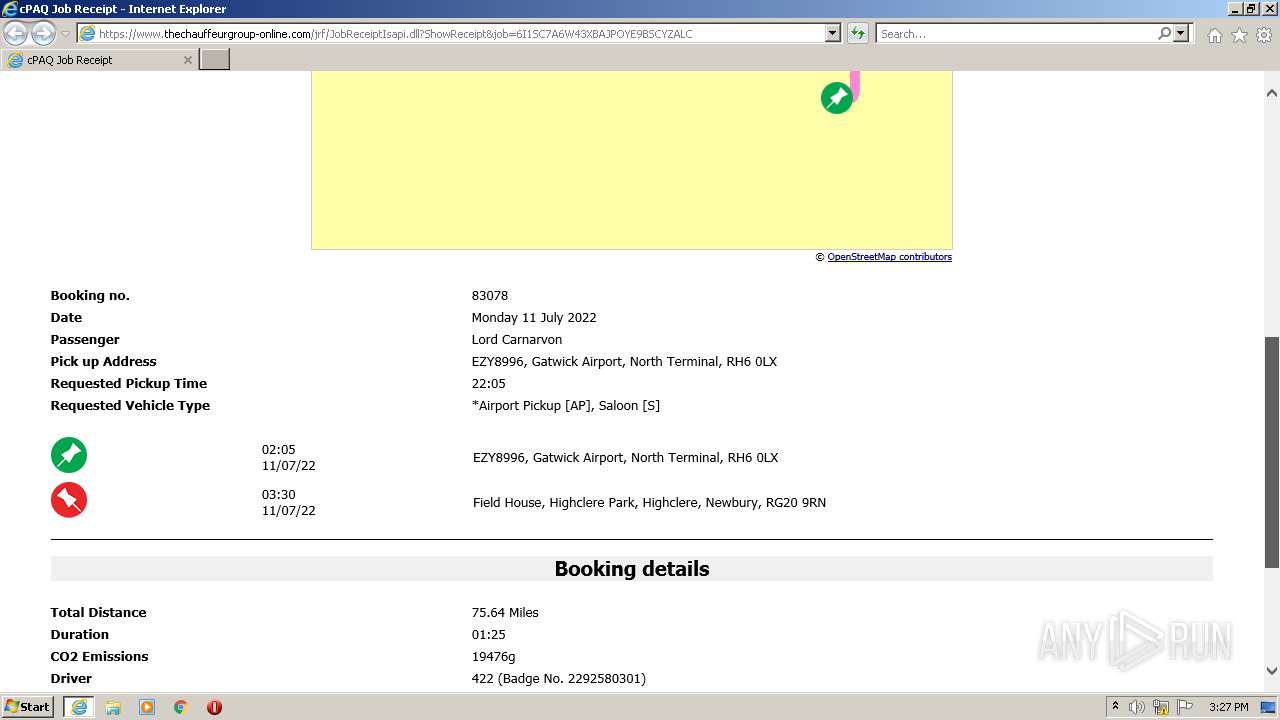Select the CO2 Emissions value 19476g

click(x=494, y=657)
